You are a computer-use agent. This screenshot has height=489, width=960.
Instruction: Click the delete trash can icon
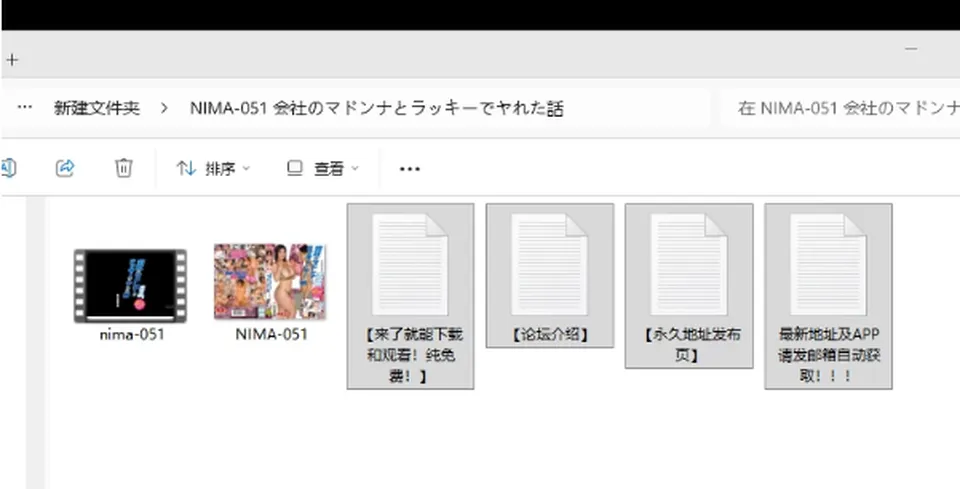pyautogui.click(x=124, y=168)
